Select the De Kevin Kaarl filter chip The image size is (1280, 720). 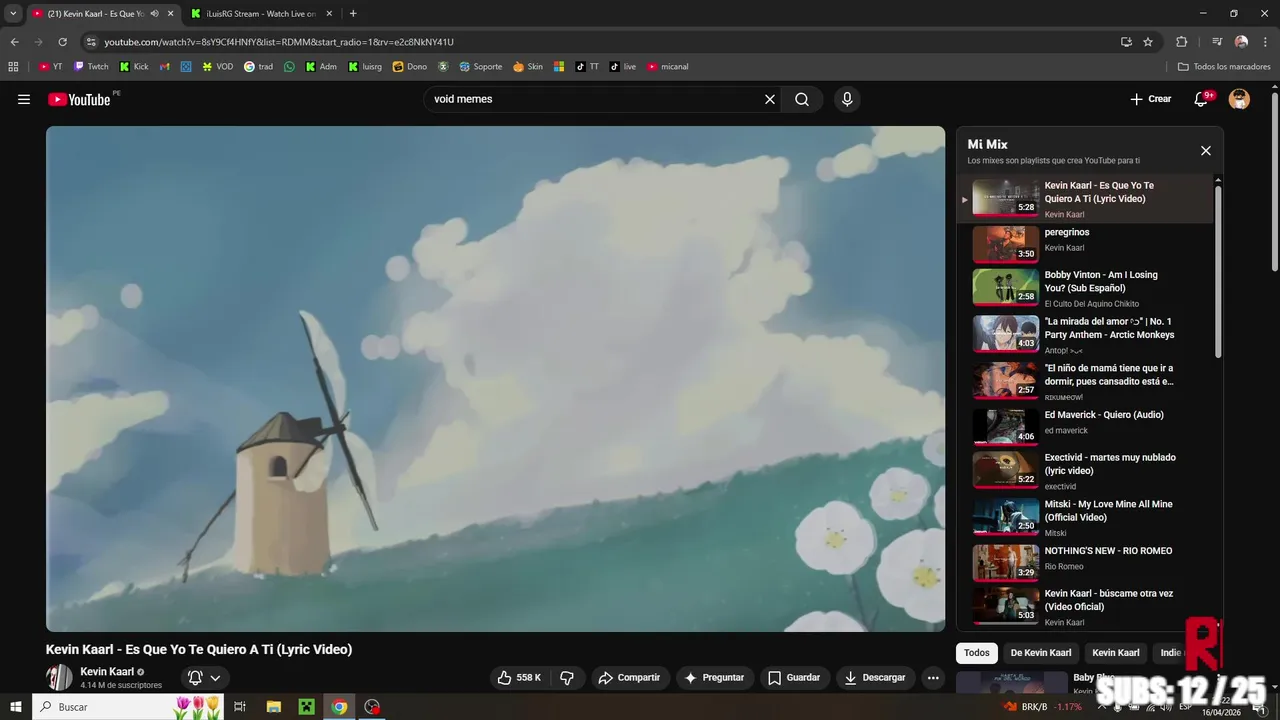tap(1041, 653)
